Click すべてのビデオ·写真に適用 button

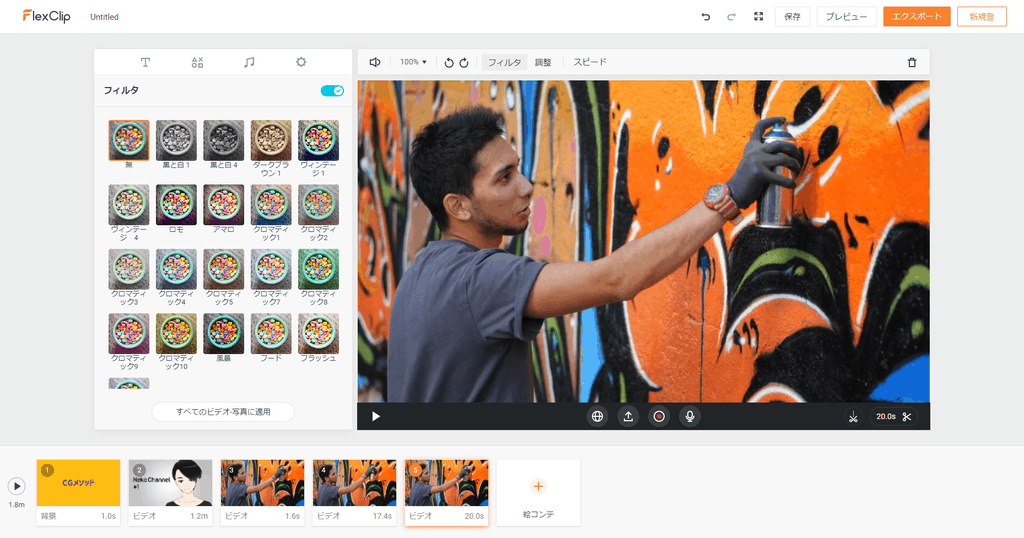[224, 412]
